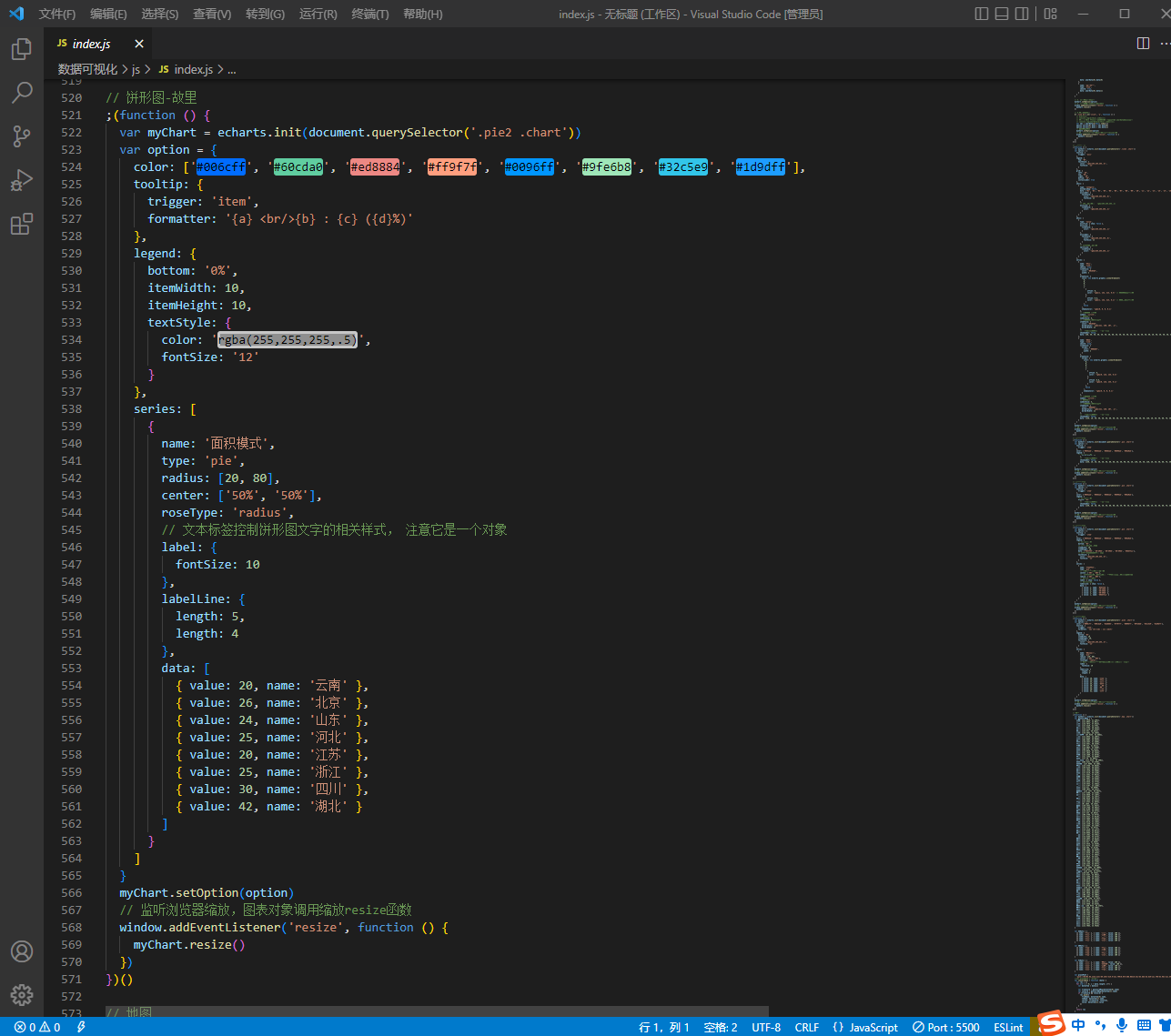Change indentation from 空格: 2
The image size is (1171, 1036).
[x=721, y=1027]
